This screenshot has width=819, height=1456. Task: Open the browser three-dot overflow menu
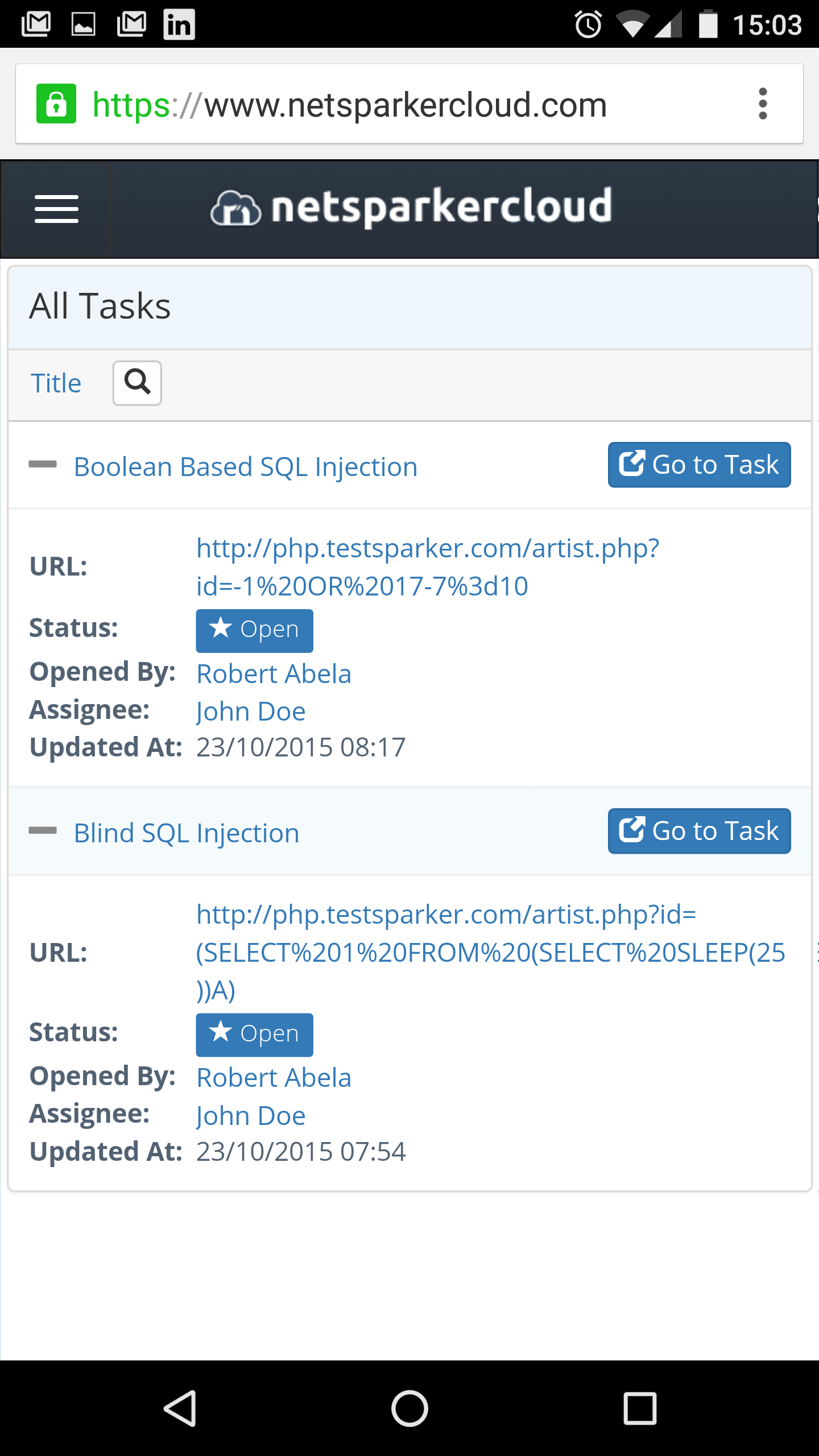pyautogui.click(x=763, y=104)
